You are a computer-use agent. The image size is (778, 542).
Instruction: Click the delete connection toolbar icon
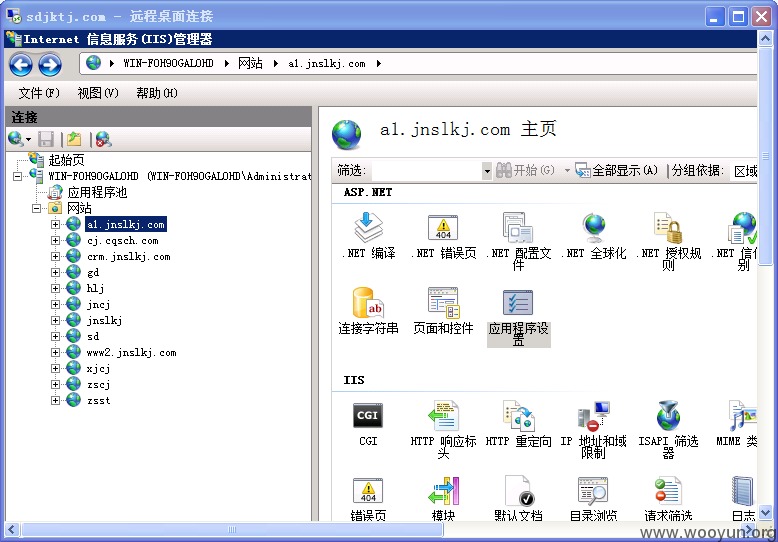click(103, 139)
